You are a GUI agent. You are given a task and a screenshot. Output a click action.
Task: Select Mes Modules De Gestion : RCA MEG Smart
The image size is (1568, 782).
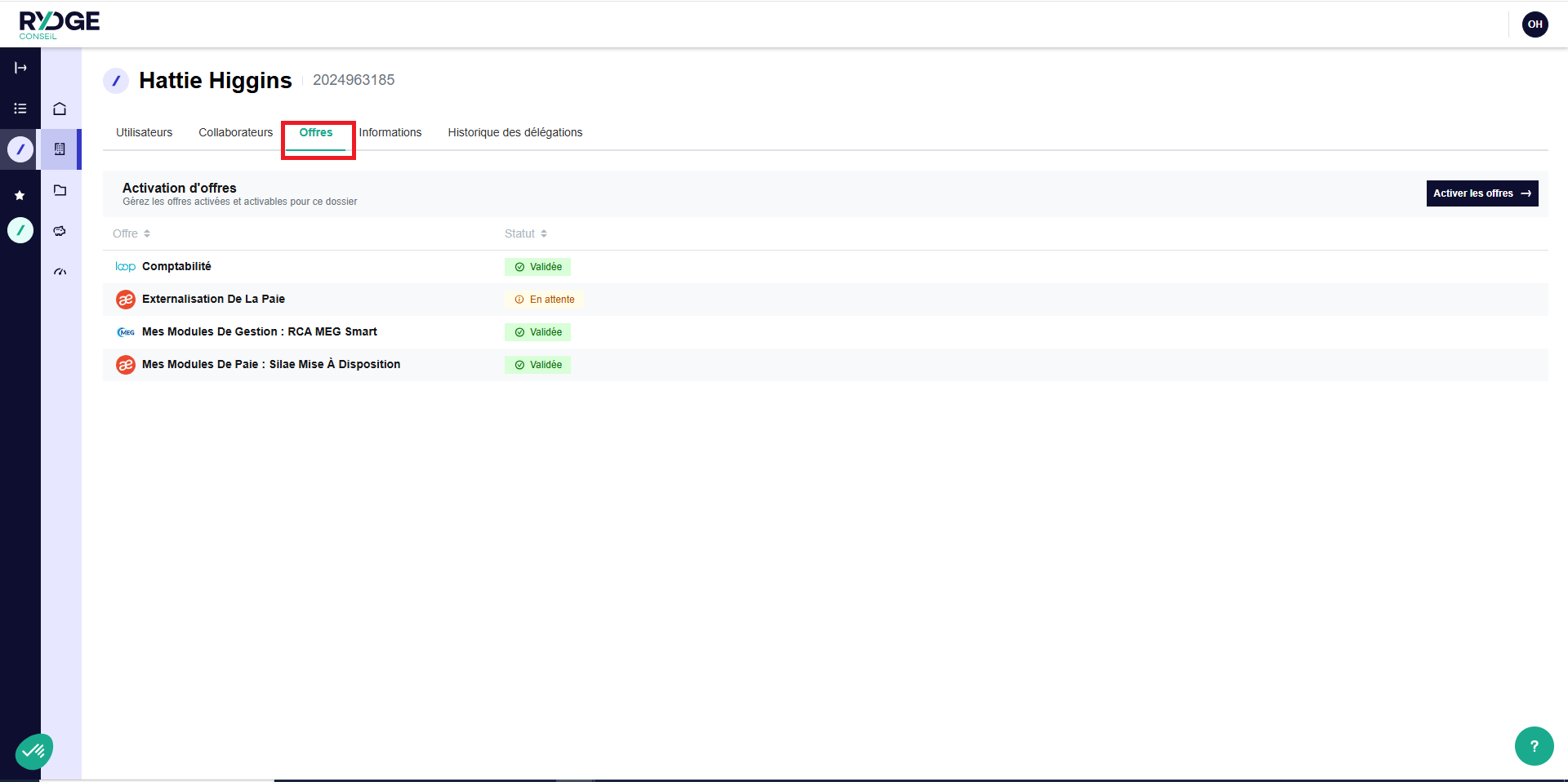click(826, 332)
